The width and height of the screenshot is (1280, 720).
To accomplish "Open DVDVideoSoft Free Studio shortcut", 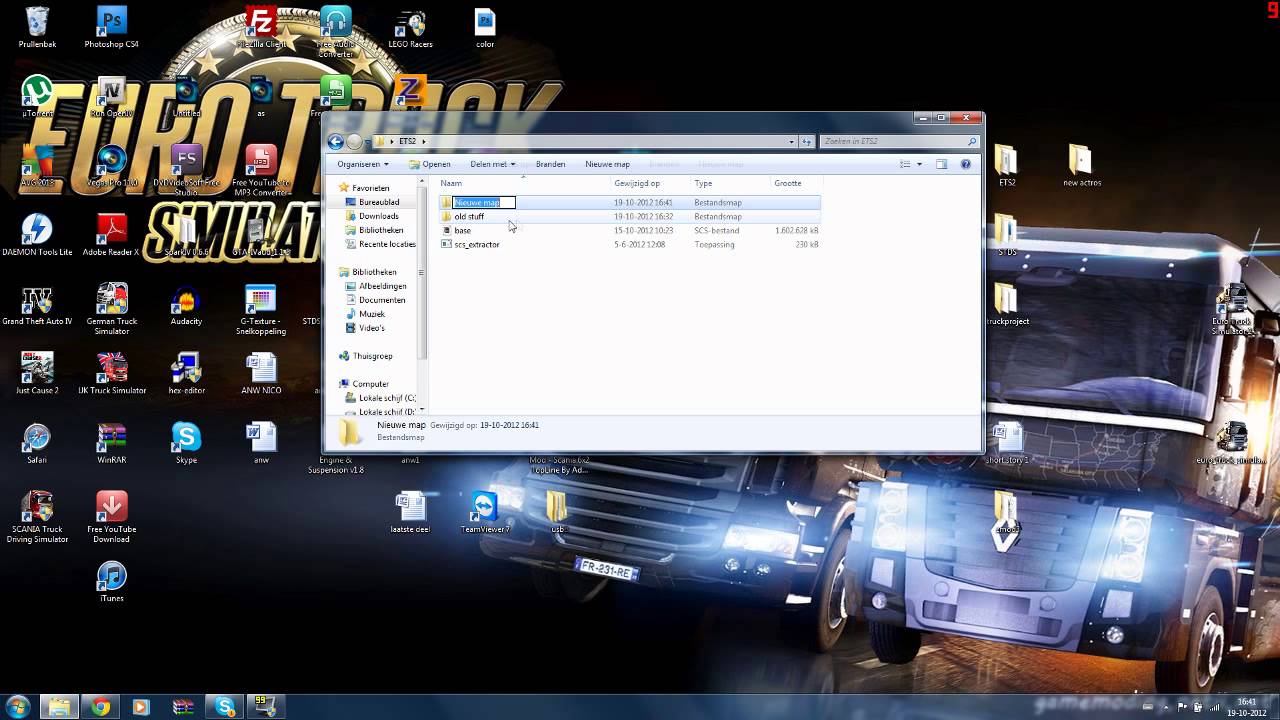I will pos(186,169).
